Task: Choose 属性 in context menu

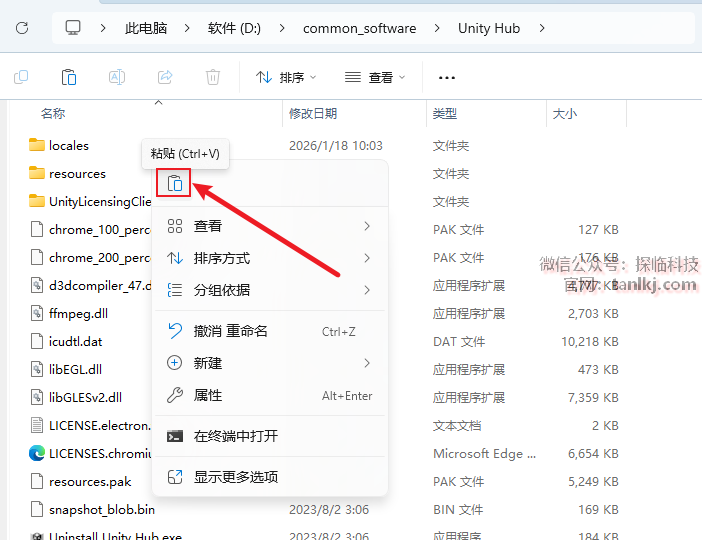Action: point(270,395)
